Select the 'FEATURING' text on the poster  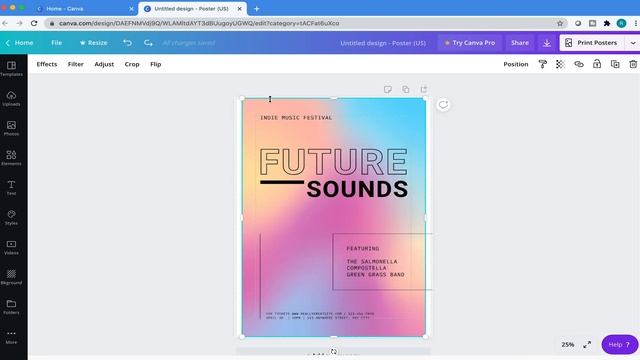click(x=363, y=249)
